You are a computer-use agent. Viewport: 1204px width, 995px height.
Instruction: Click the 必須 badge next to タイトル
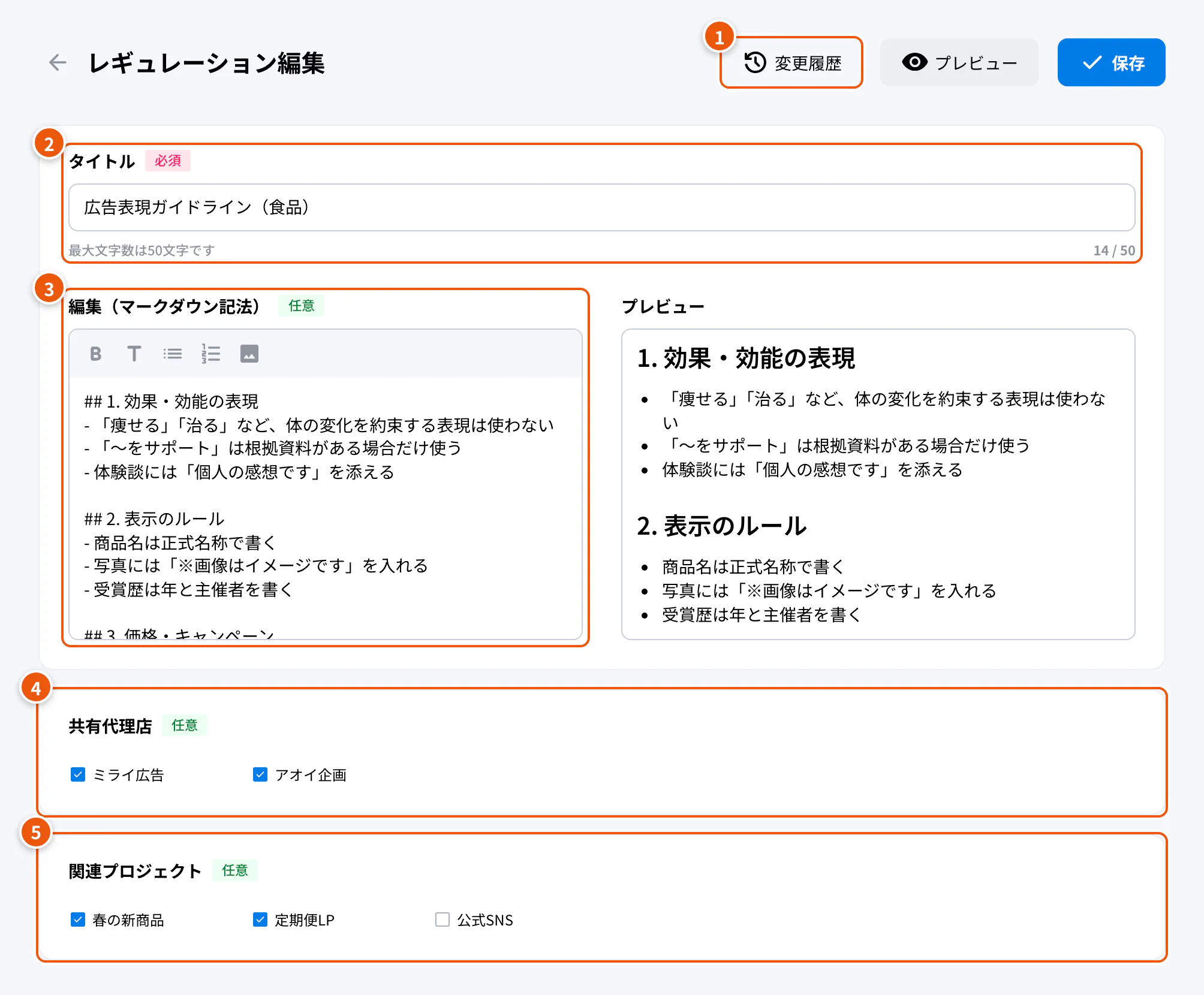(x=168, y=161)
